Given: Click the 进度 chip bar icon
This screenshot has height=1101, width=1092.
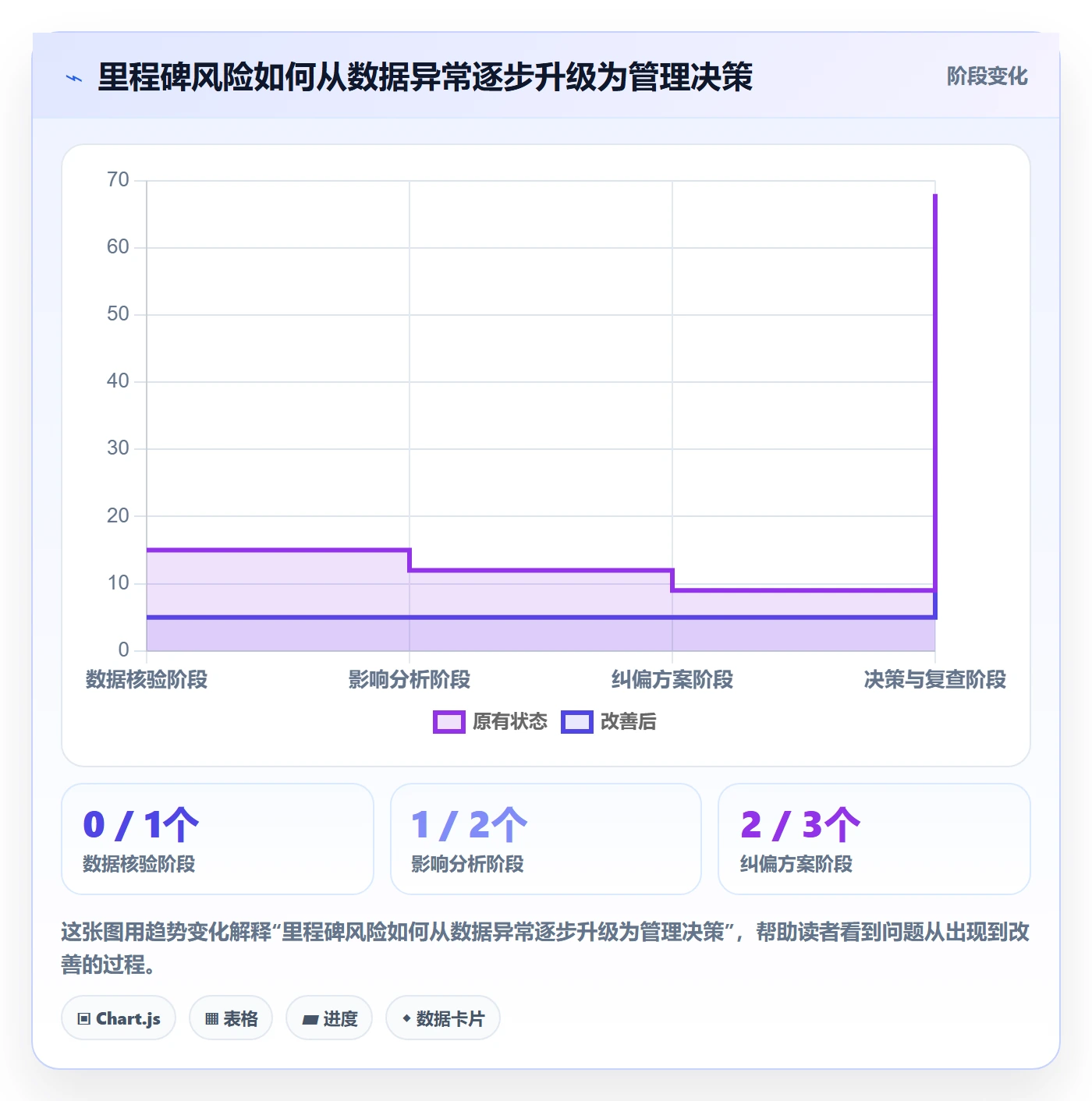Looking at the screenshot, I should [x=310, y=1019].
